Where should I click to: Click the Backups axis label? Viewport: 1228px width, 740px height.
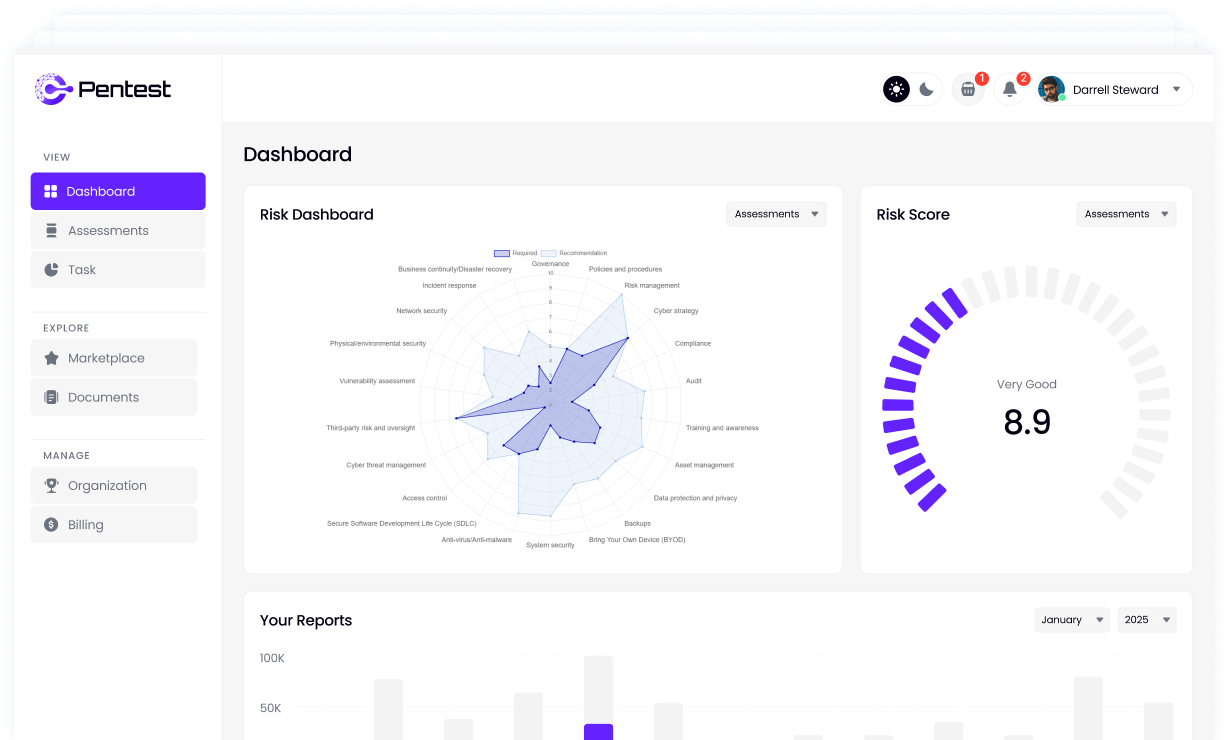point(638,523)
